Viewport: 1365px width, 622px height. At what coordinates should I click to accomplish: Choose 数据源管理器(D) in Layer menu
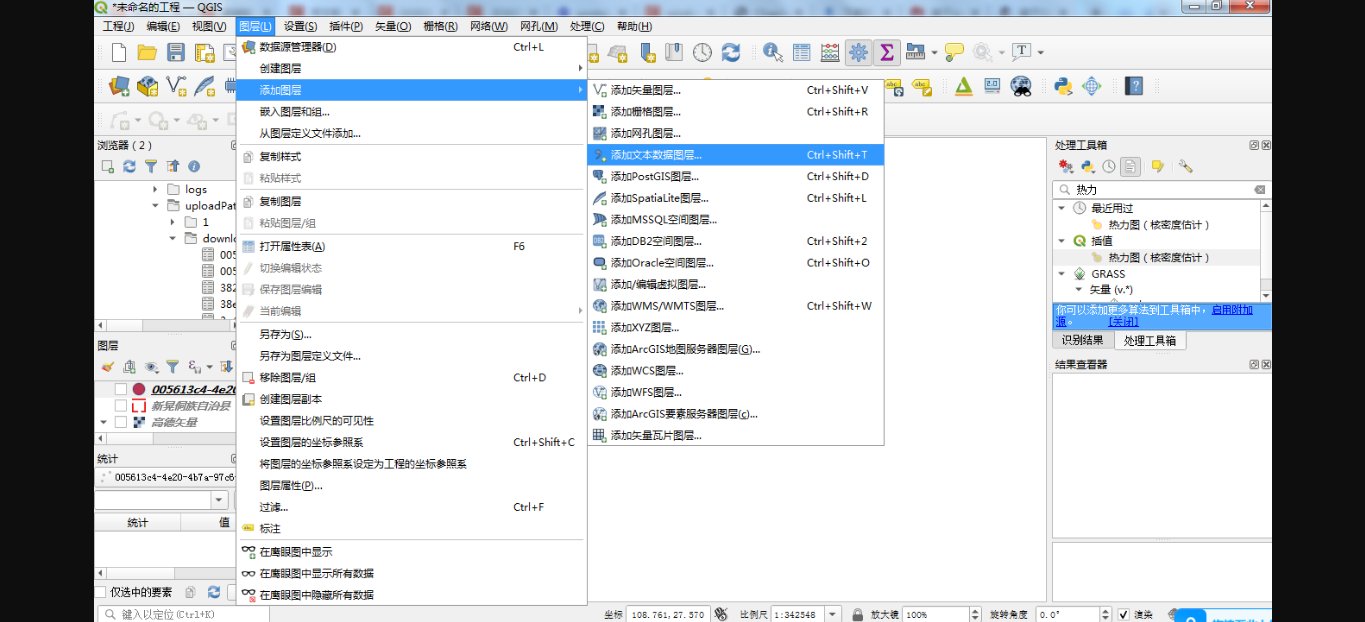pyautogui.click(x=411, y=47)
